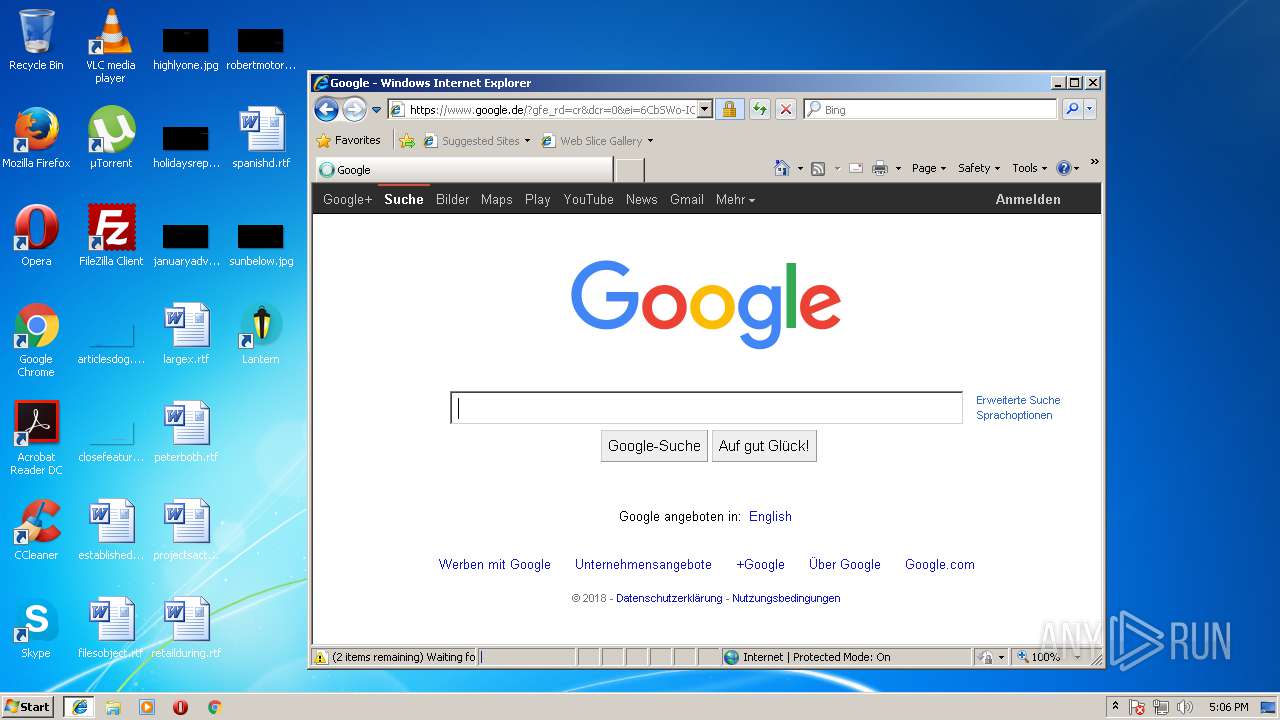Click the Read Mail icon

(856, 168)
